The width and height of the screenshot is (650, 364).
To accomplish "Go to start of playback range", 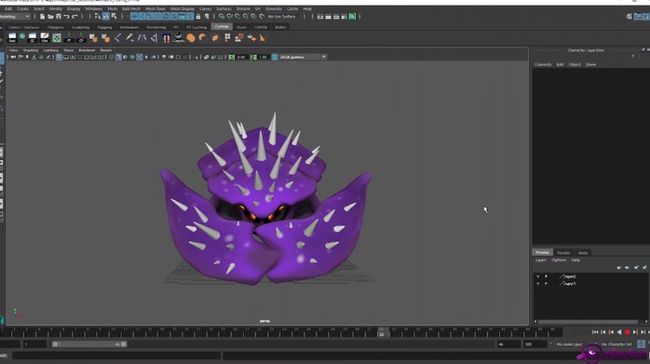I will tap(595, 332).
